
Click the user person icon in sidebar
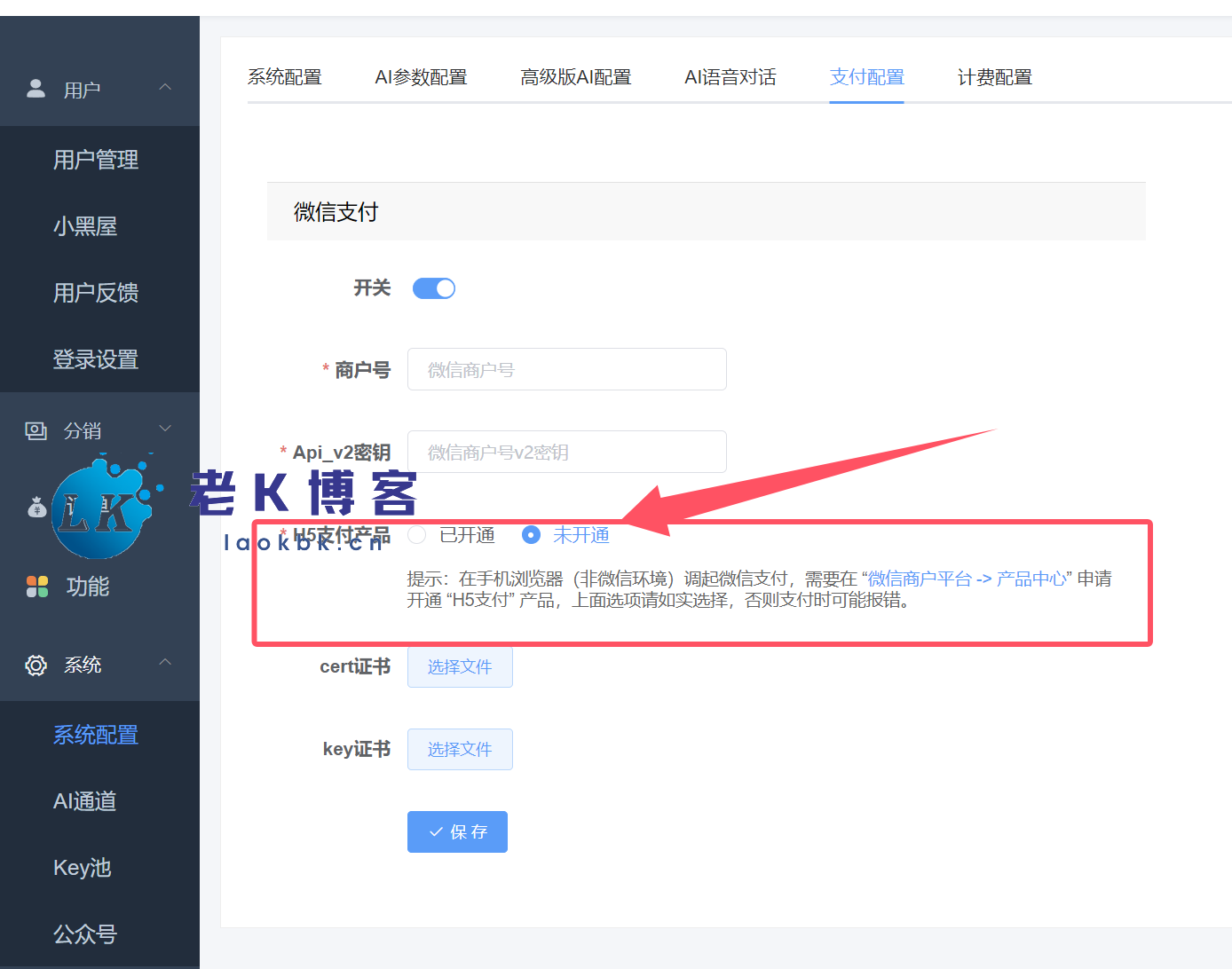pos(36,89)
